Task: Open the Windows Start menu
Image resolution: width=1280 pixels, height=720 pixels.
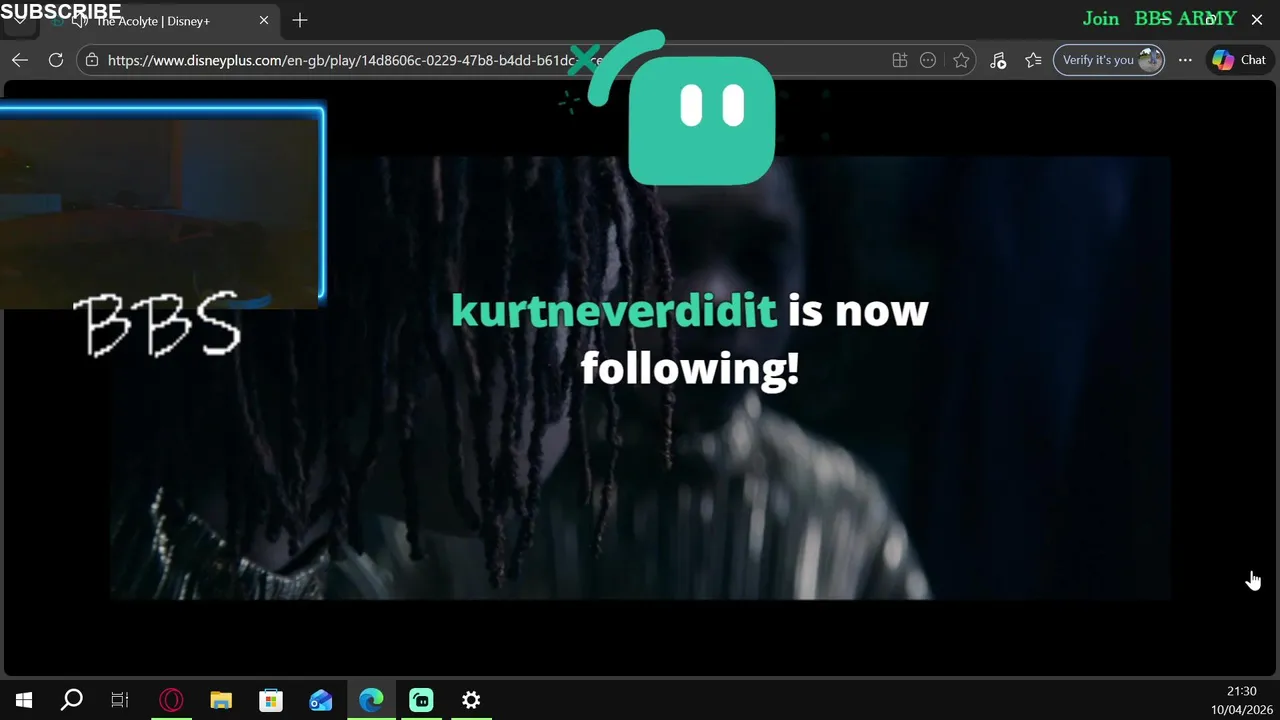Action: 24,700
